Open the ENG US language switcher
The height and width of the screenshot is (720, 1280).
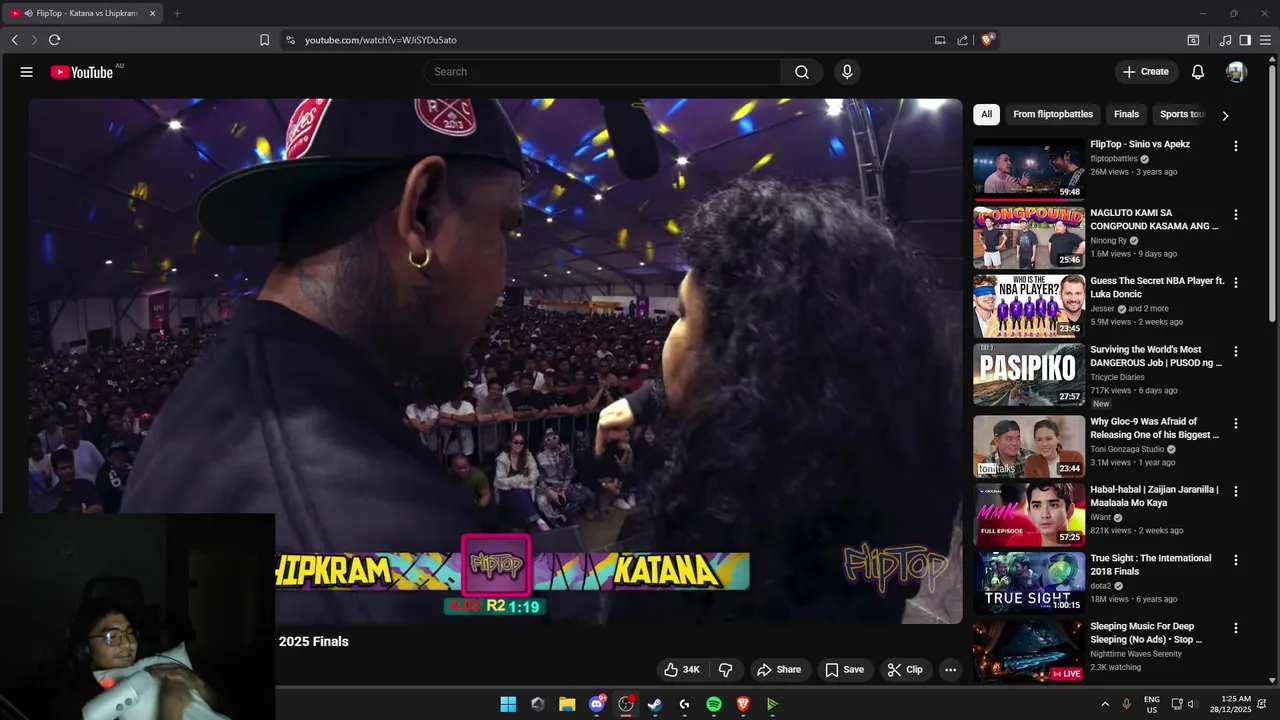(x=1152, y=704)
